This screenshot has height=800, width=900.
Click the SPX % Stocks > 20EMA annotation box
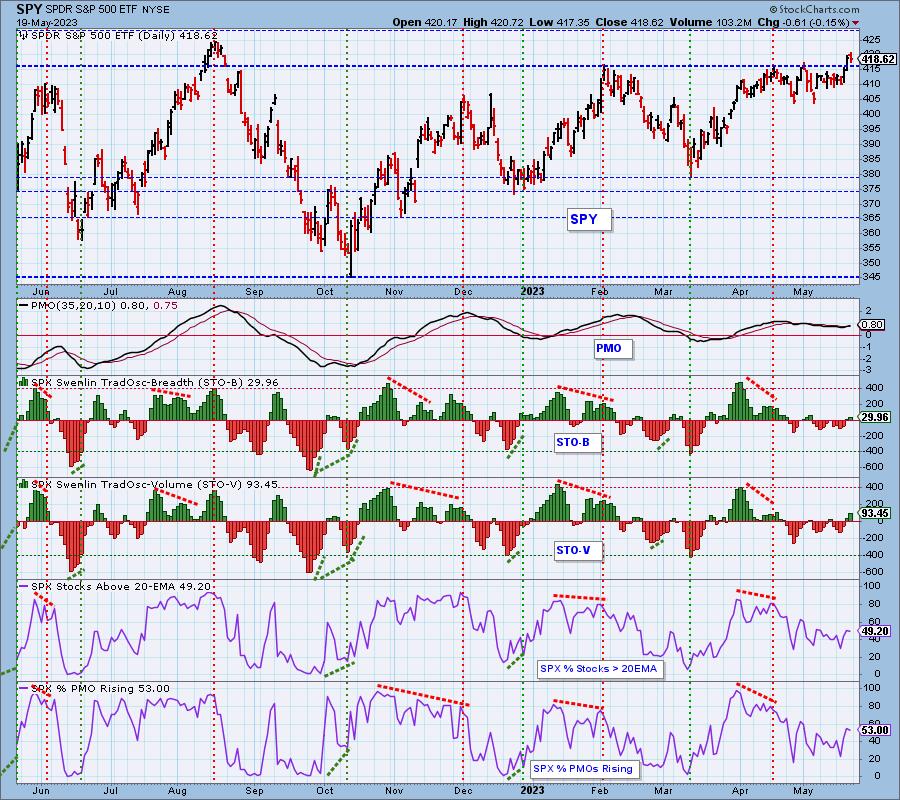[600, 669]
